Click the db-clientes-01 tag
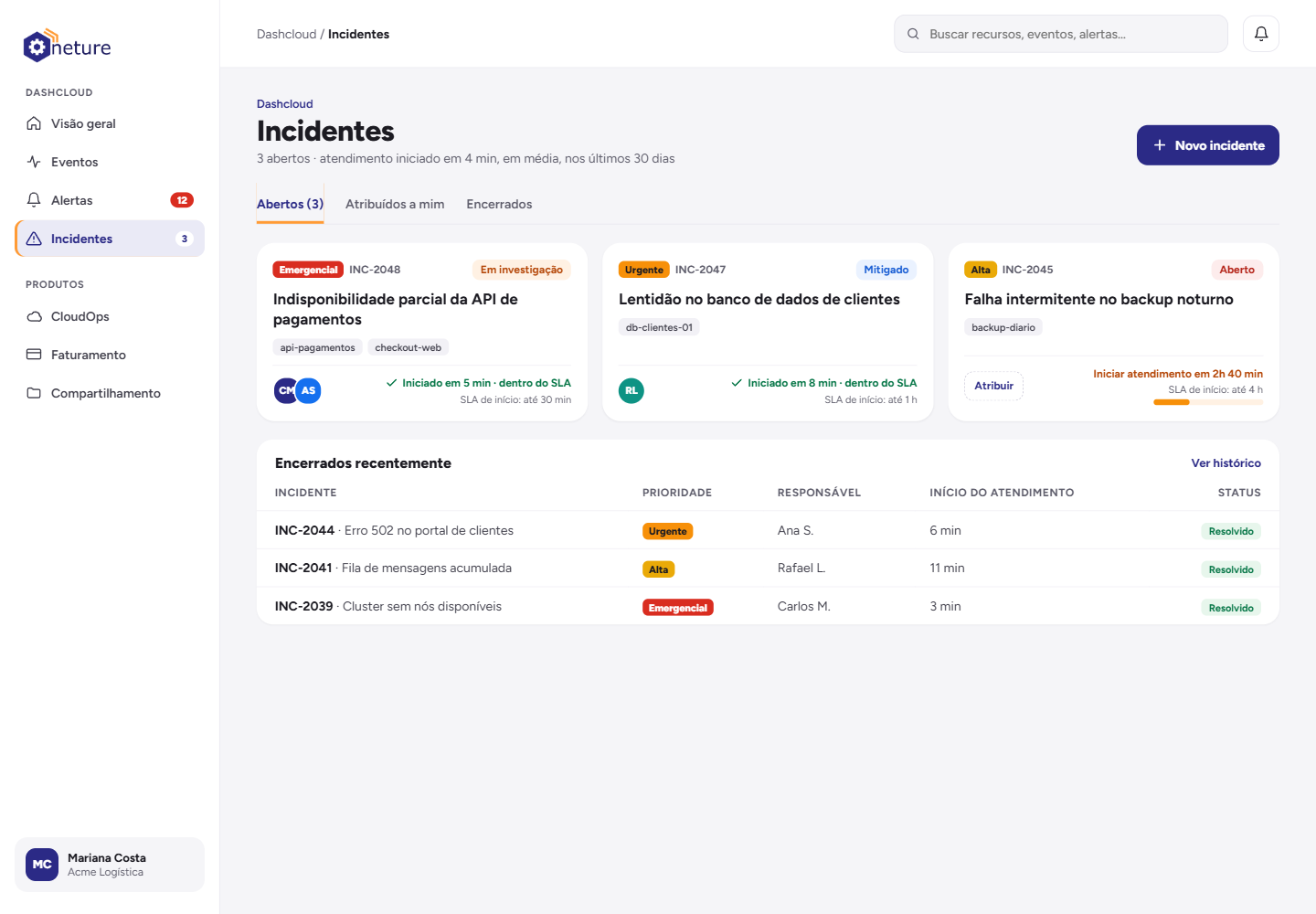Screen dimensions: 1316x914 (659, 327)
